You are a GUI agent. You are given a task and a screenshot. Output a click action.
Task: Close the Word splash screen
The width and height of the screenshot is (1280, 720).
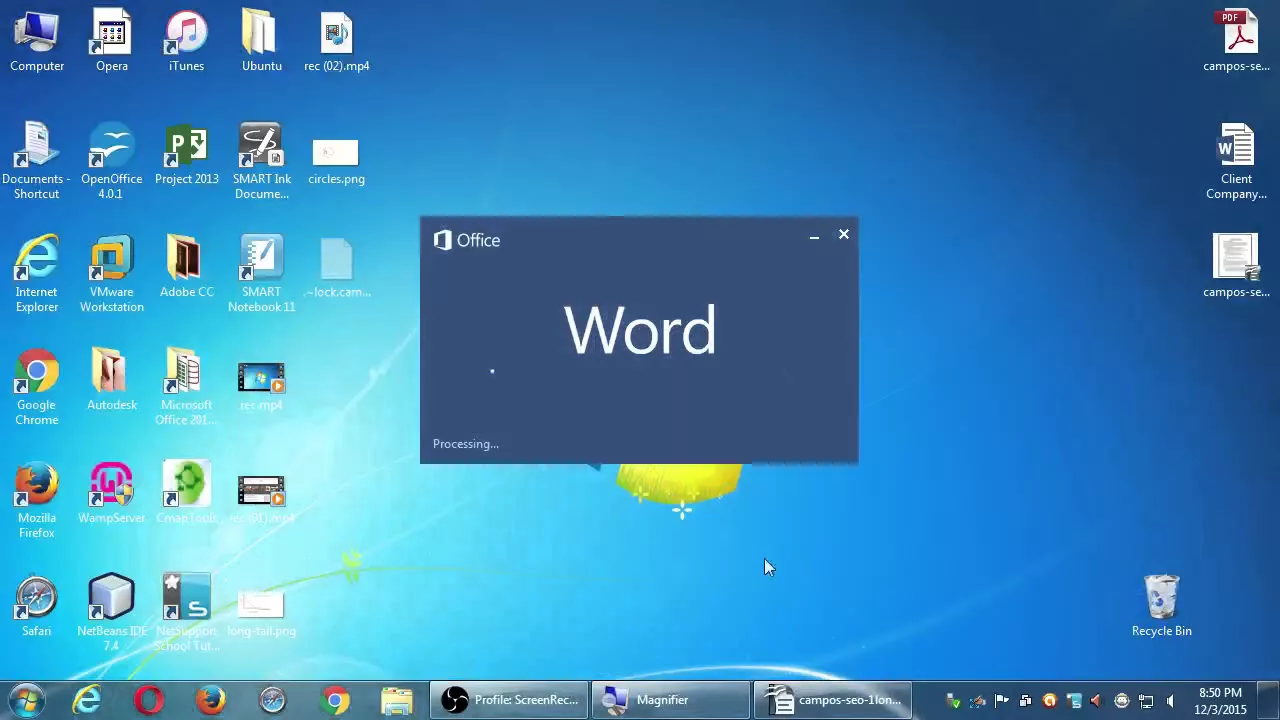[x=843, y=235]
